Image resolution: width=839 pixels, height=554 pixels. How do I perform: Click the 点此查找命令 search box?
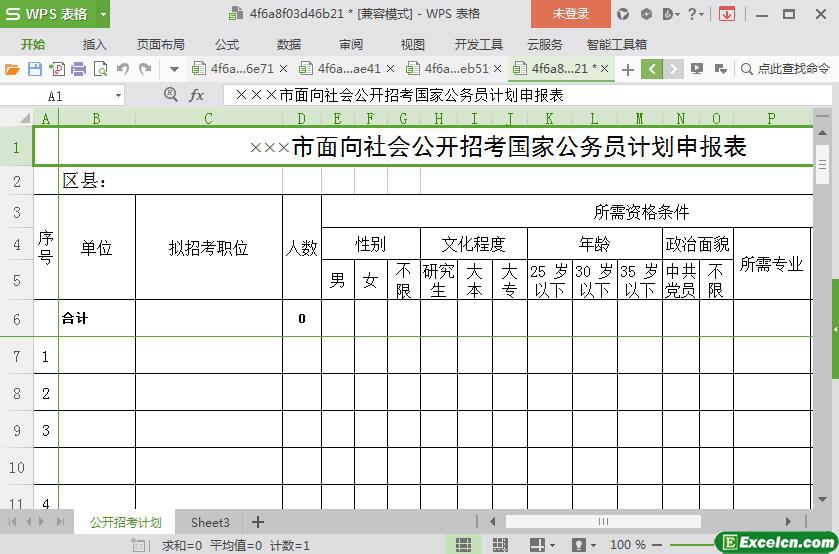pyautogui.click(x=791, y=69)
